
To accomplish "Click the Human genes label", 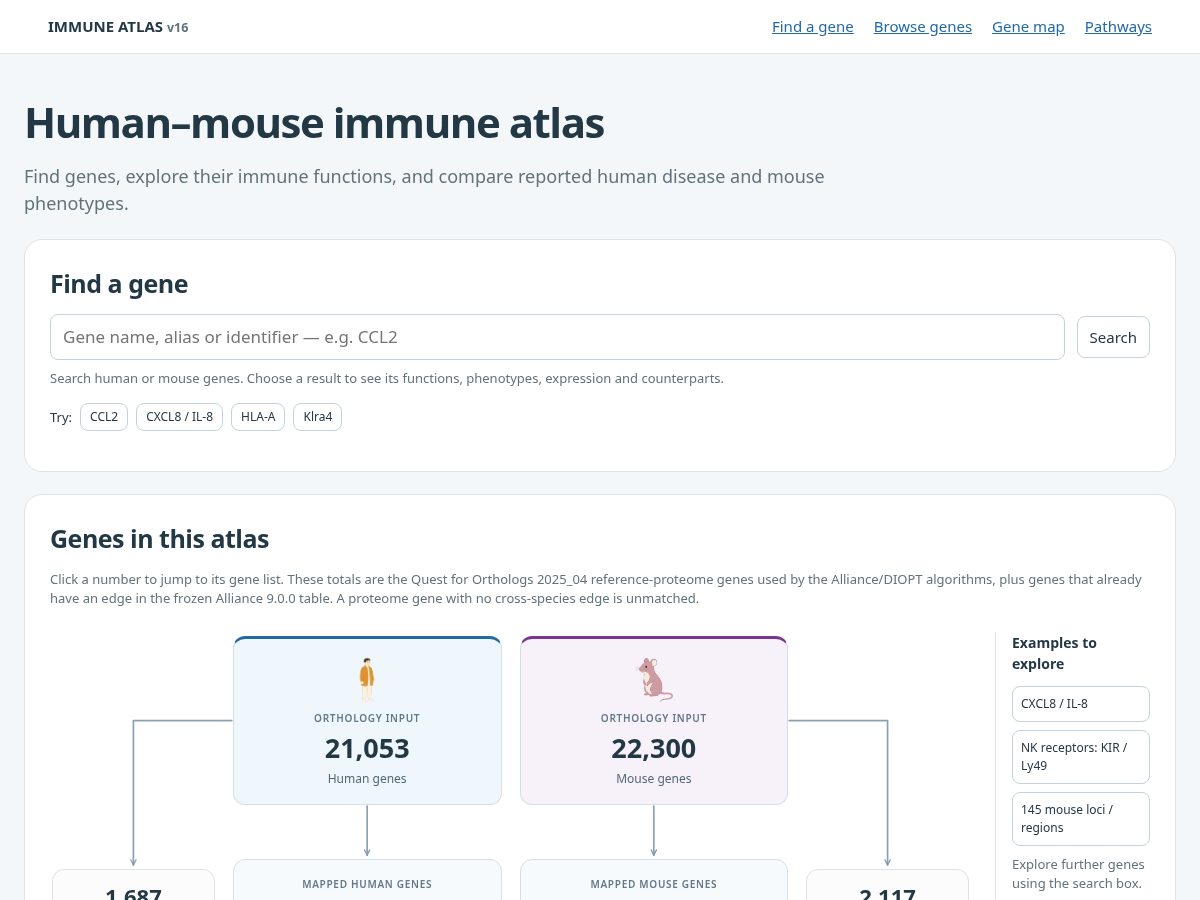I will 367,779.
